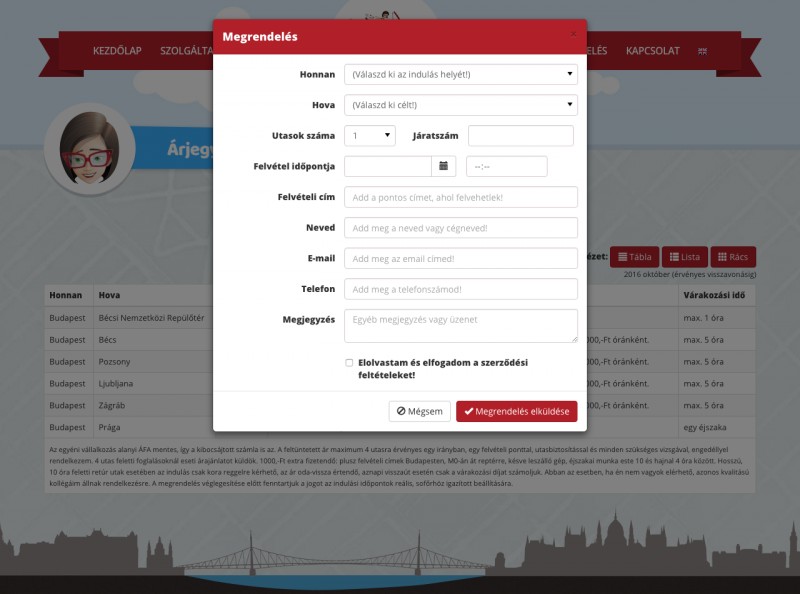Switch to Rács grid view
800x594 pixels.
tap(733, 257)
